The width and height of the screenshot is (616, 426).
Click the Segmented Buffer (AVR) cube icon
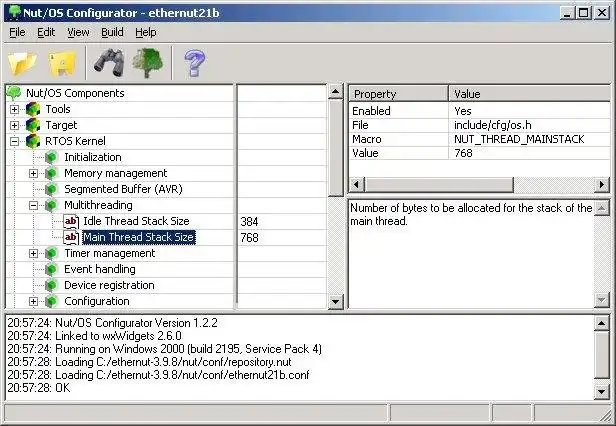tap(51, 189)
